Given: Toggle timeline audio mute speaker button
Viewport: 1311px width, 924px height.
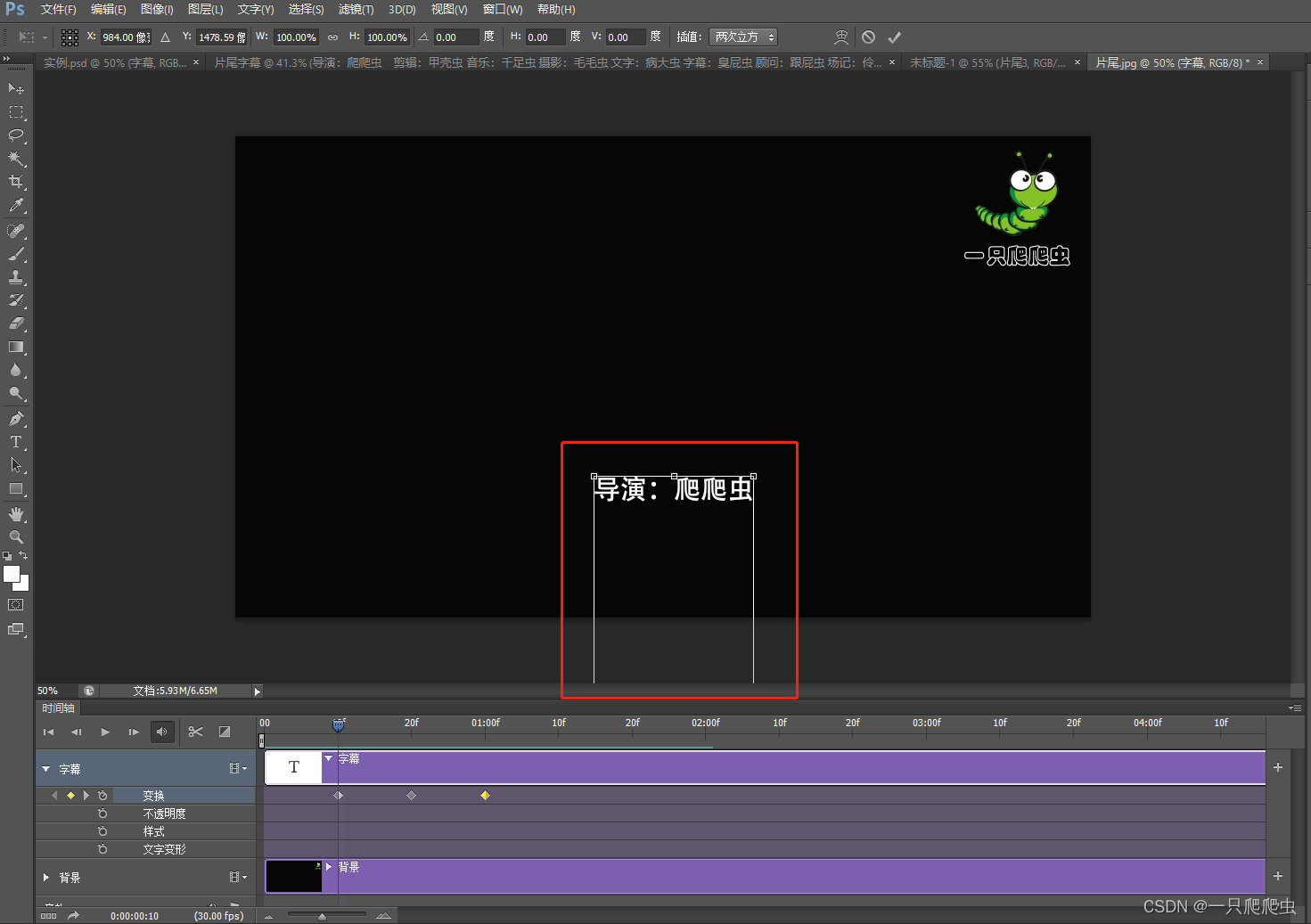Looking at the screenshot, I should pos(162,732).
